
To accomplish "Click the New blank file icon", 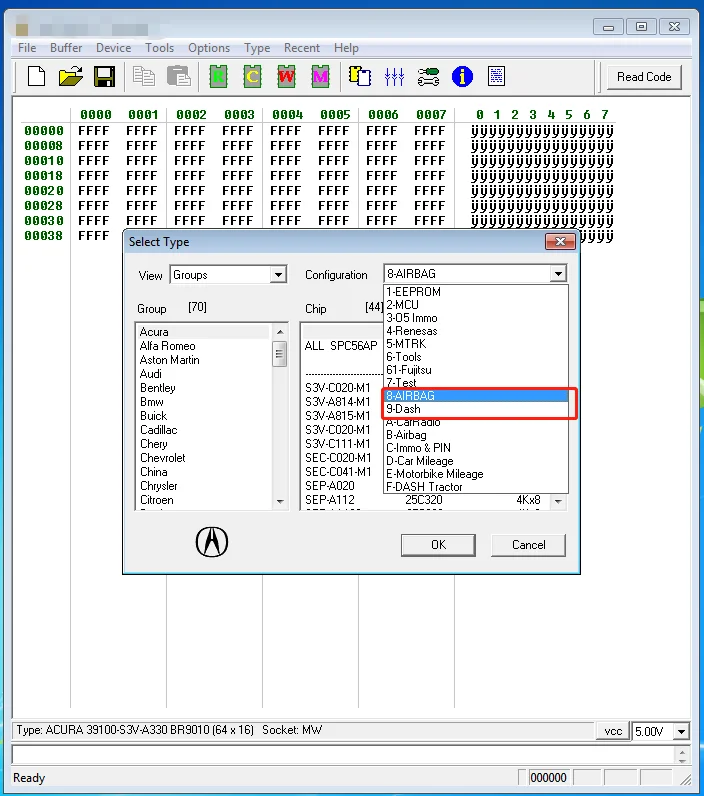I will (36, 77).
